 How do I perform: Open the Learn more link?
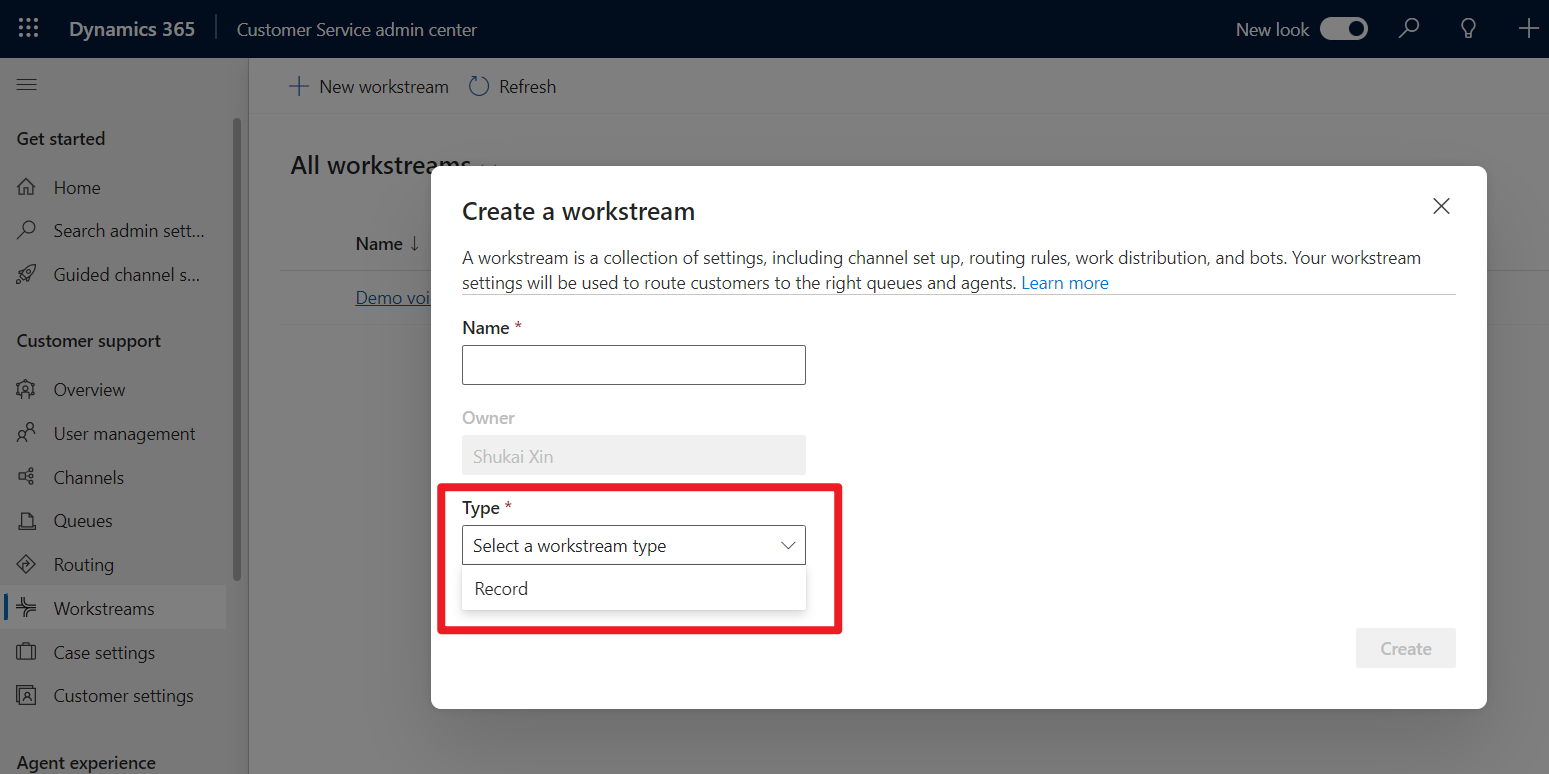1065,283
